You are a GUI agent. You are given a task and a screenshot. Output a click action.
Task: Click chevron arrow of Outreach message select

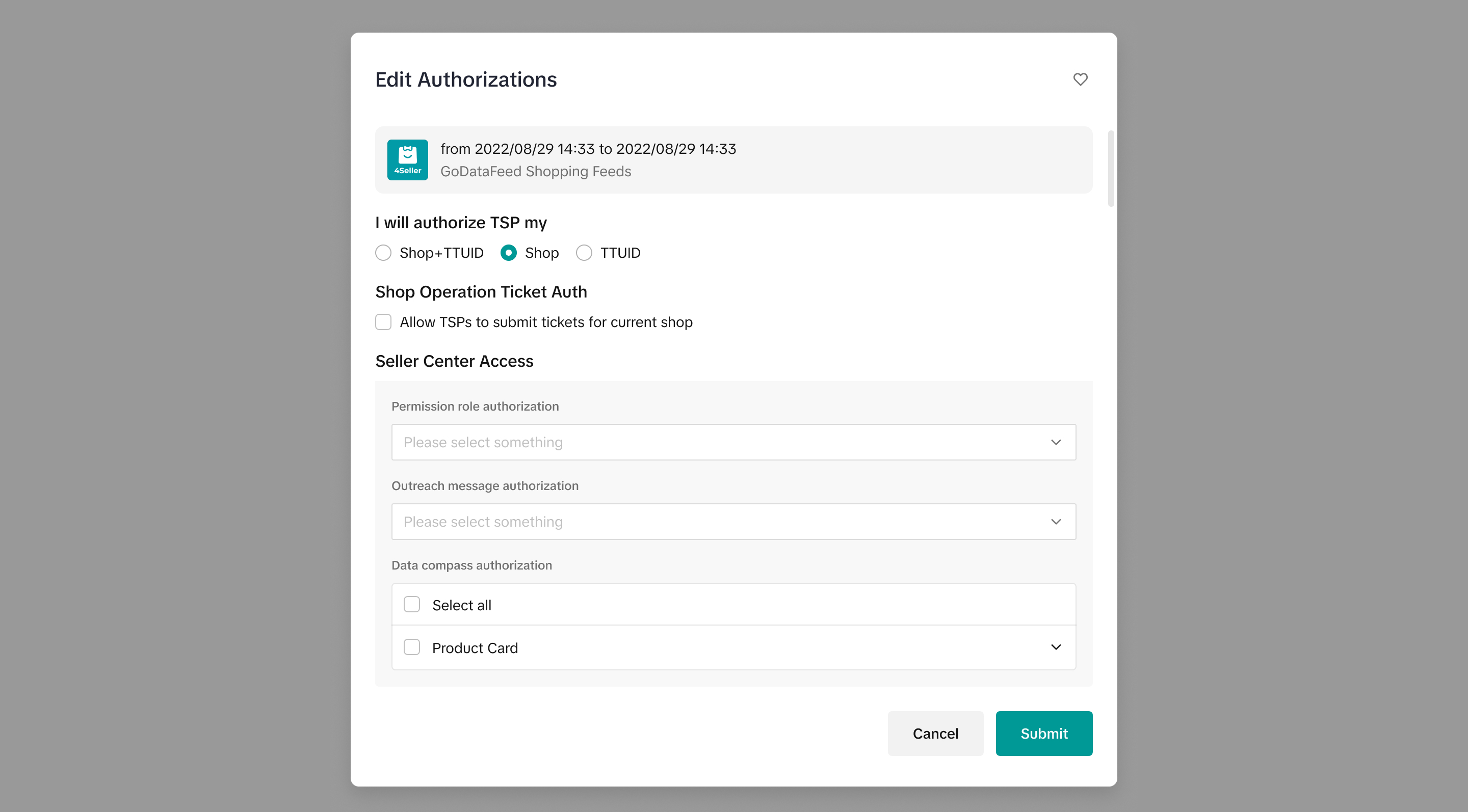1056,522
